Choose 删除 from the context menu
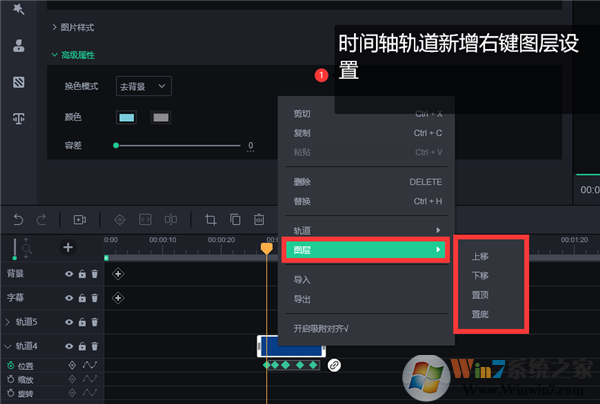The width and height of the screenshot is (600, 404). coord(367,182)
